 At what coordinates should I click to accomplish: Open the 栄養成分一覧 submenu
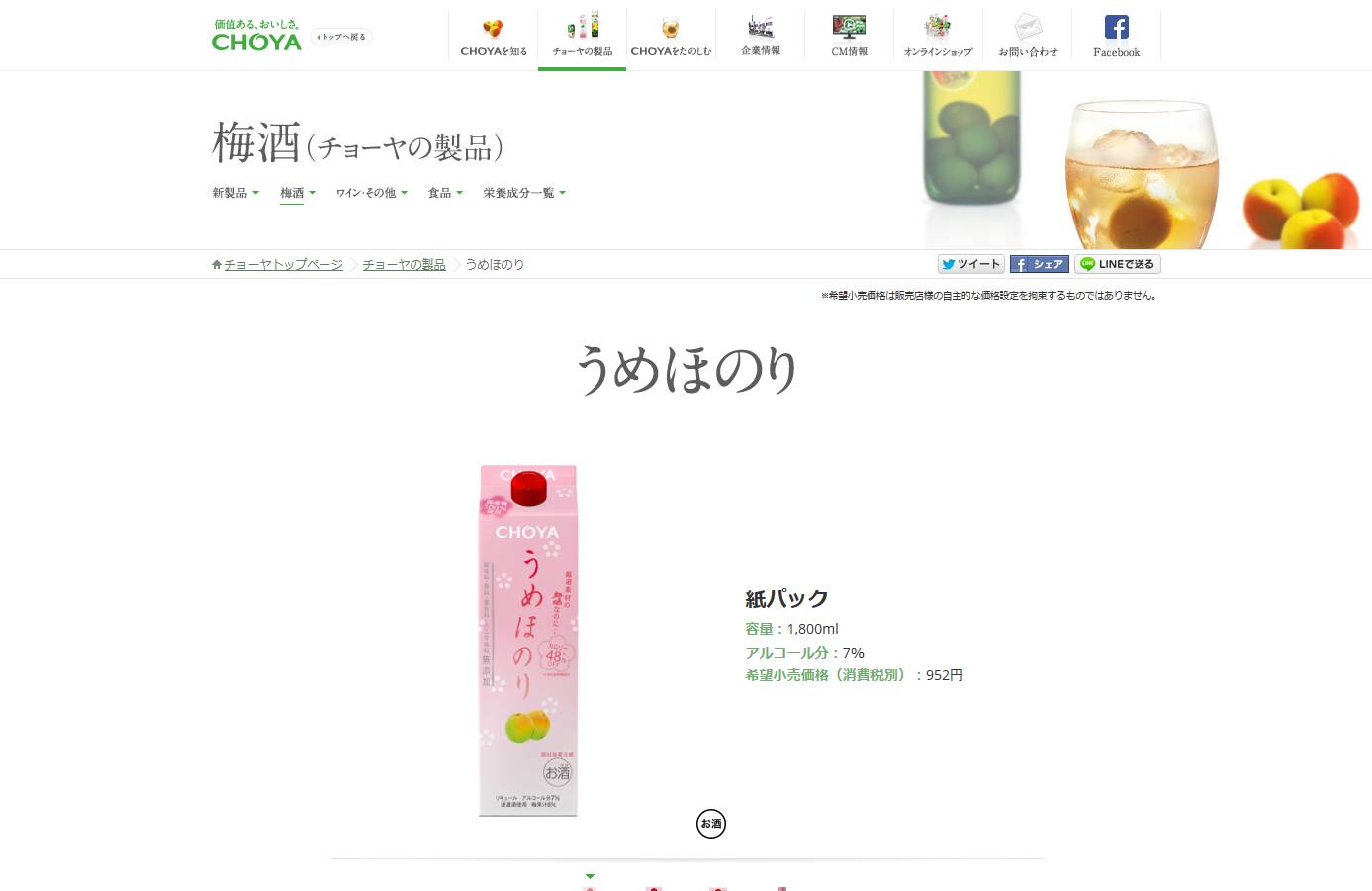pos(524,193)
